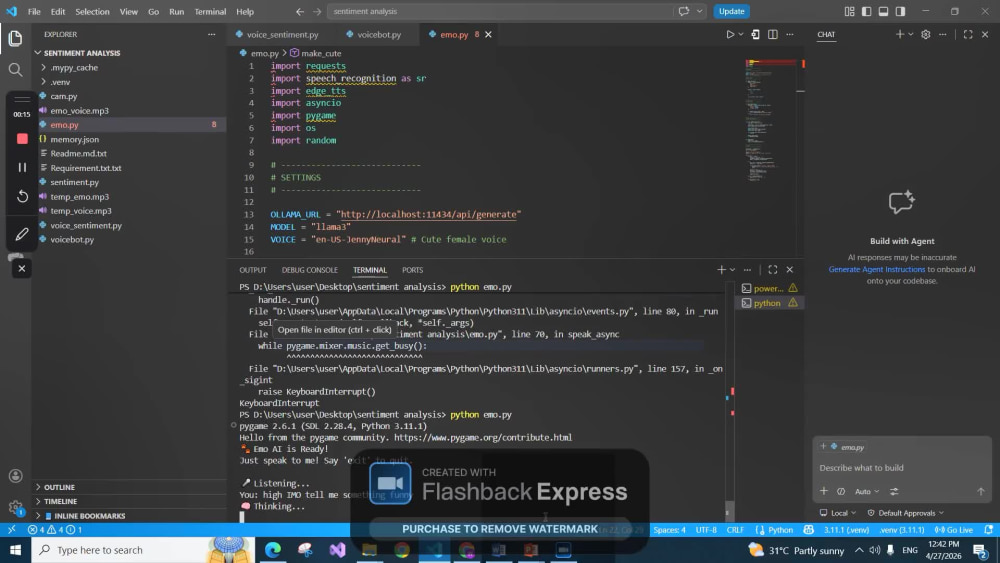Run the Python file with play icon
Screen dimensions: 1000x563
coord(730,34)
